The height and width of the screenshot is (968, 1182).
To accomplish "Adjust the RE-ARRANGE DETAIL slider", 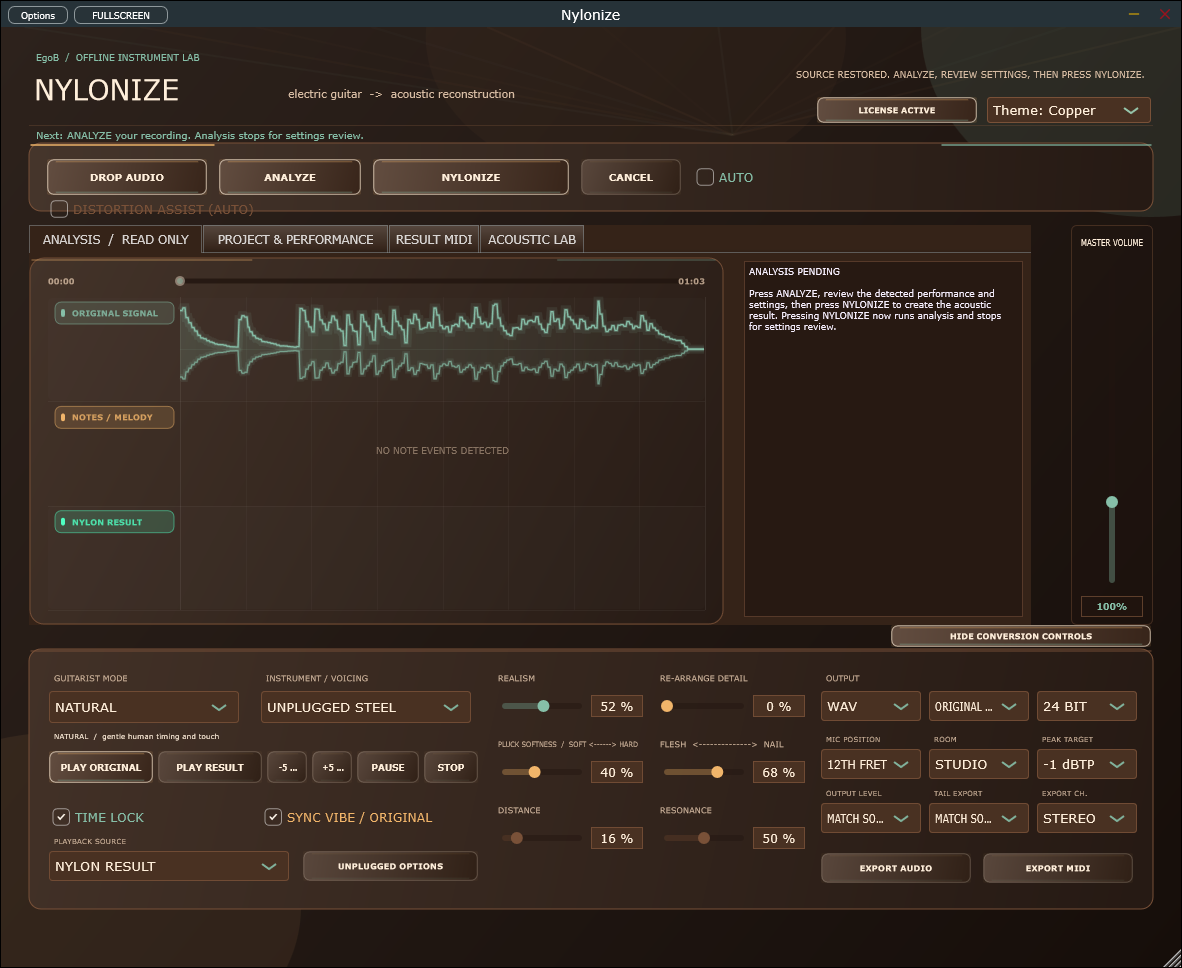I will (x=666, y=706).
